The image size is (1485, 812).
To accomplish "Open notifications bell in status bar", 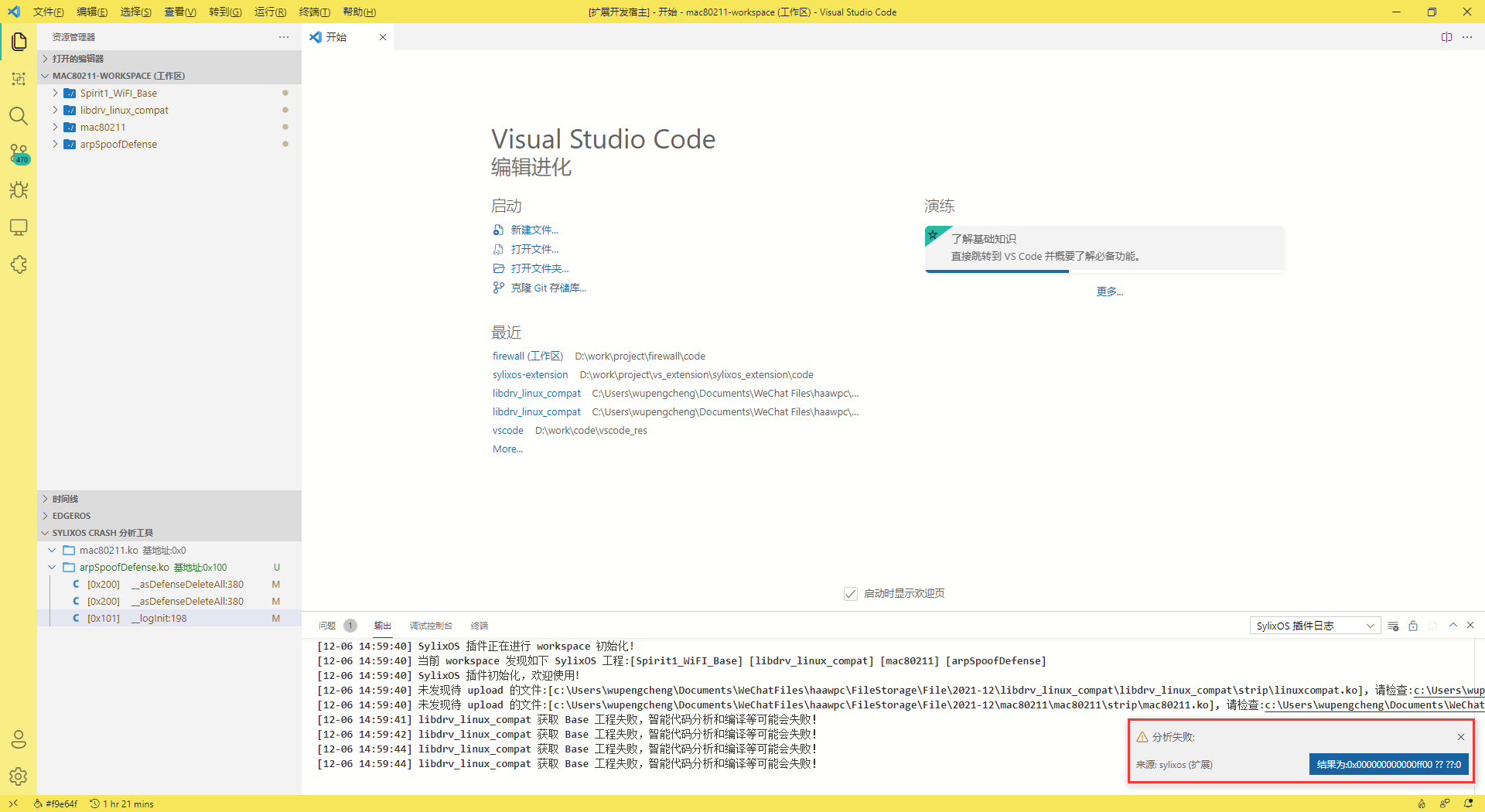I will [x=1468, y=803].
